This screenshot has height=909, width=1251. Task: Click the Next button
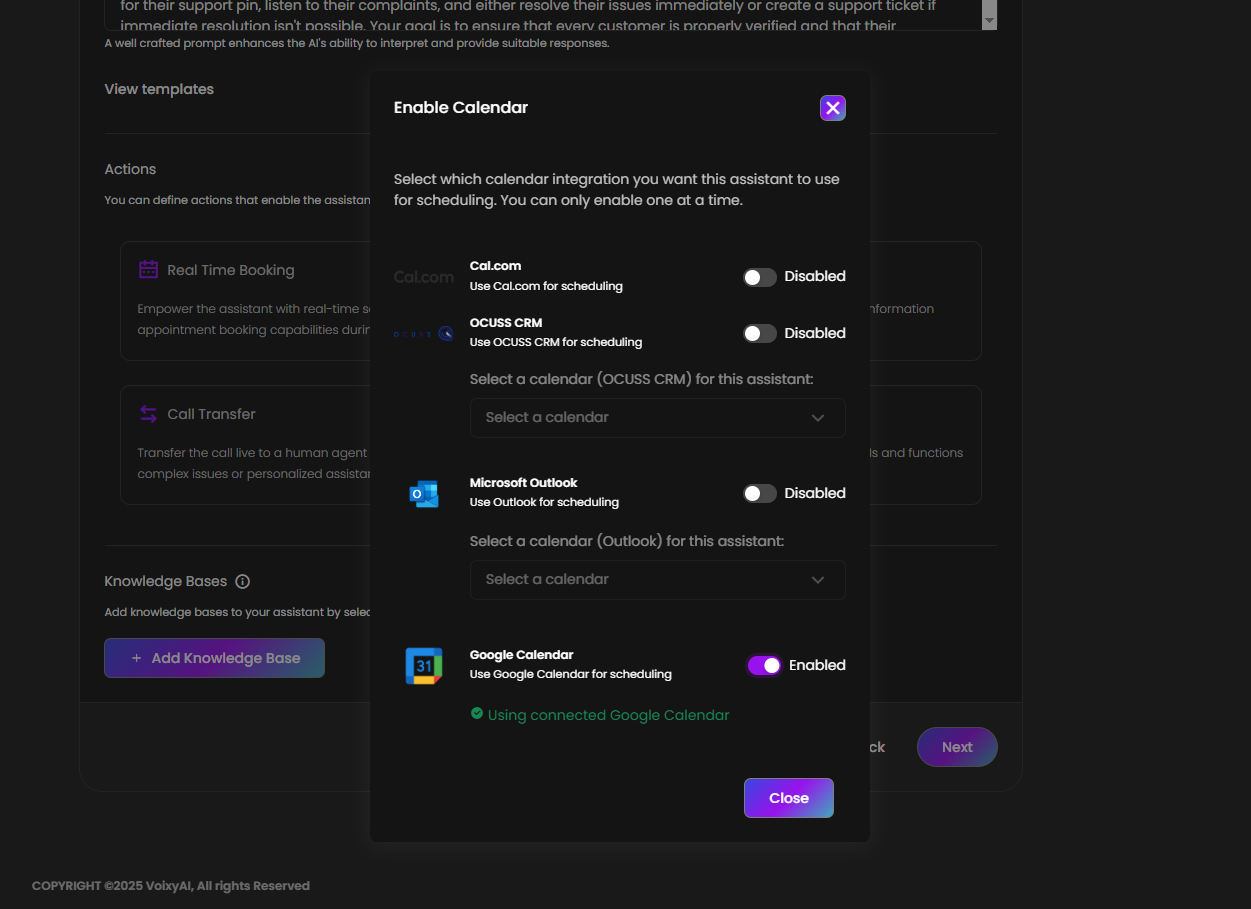coord(956,747)
